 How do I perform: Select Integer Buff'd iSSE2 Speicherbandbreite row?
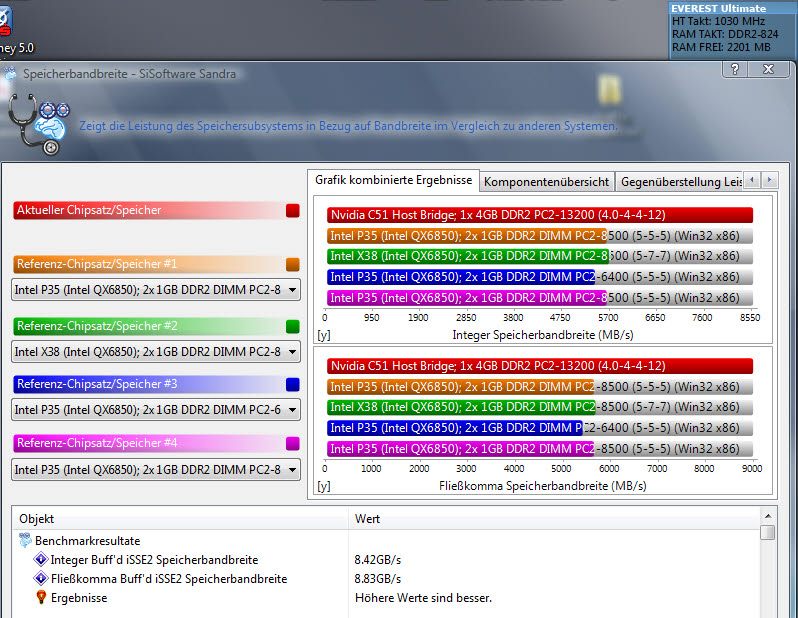(385, 559)
